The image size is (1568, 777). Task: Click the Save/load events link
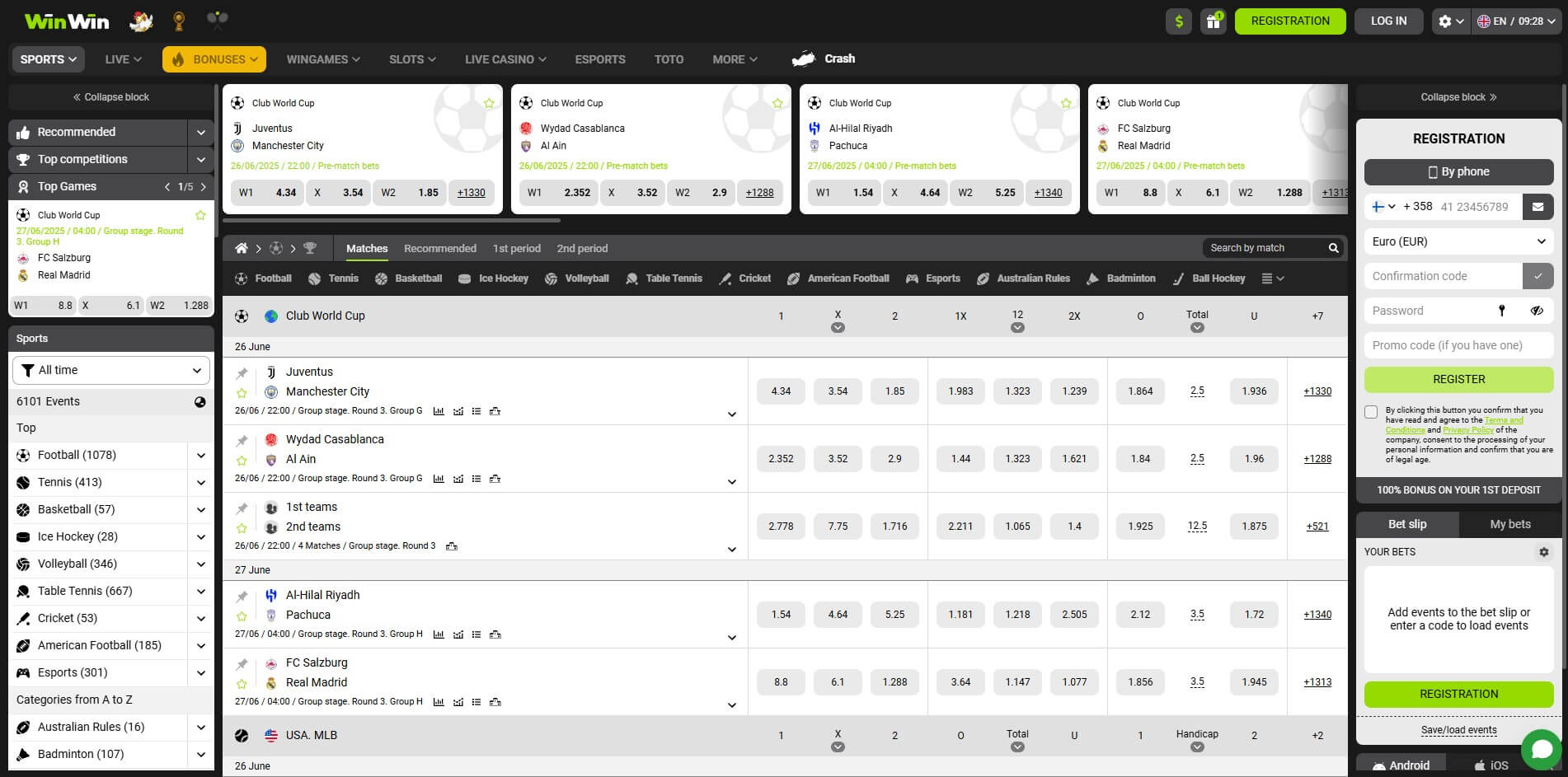1458,730
